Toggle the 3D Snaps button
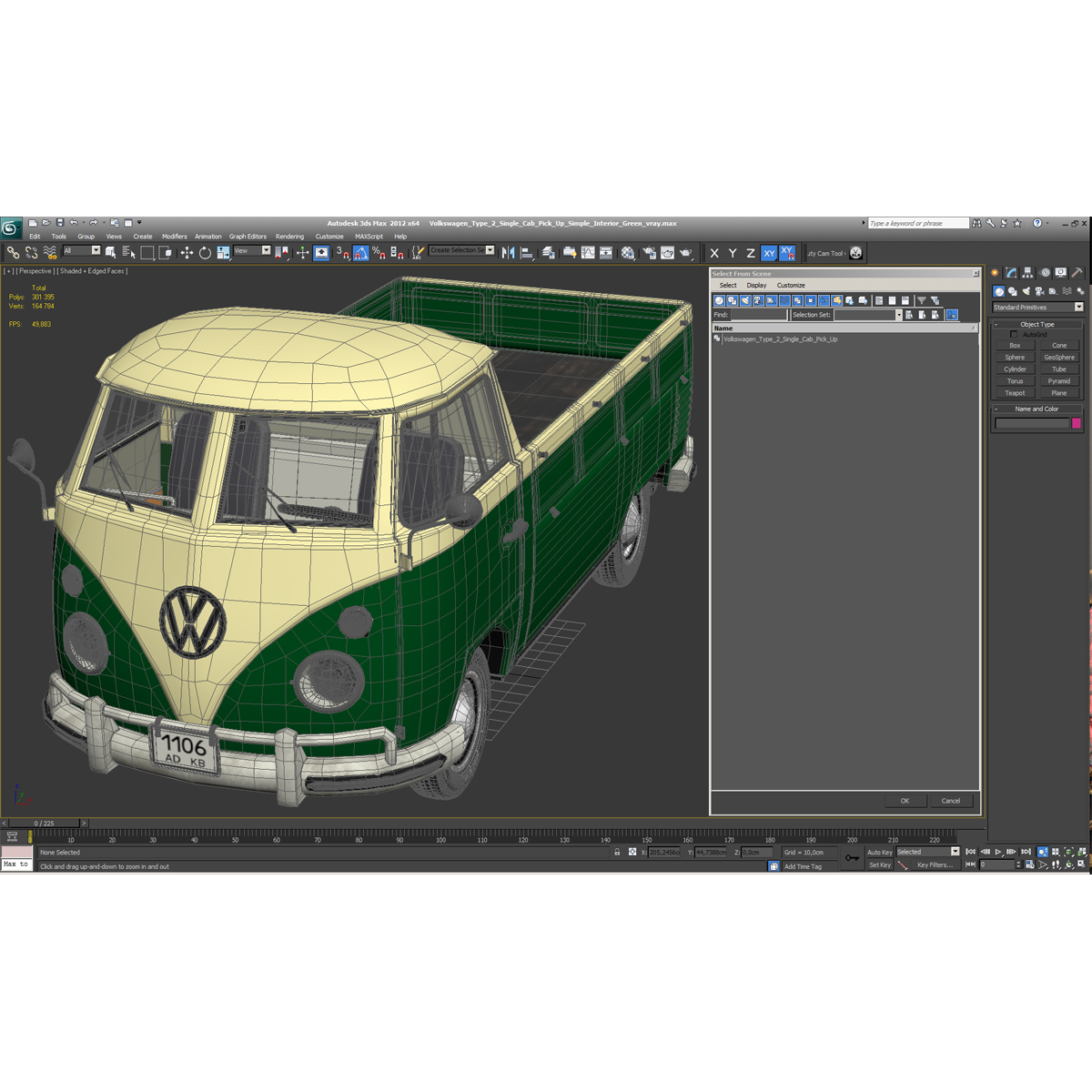This screenshot has height=1092, width=1092. point(343,252)
